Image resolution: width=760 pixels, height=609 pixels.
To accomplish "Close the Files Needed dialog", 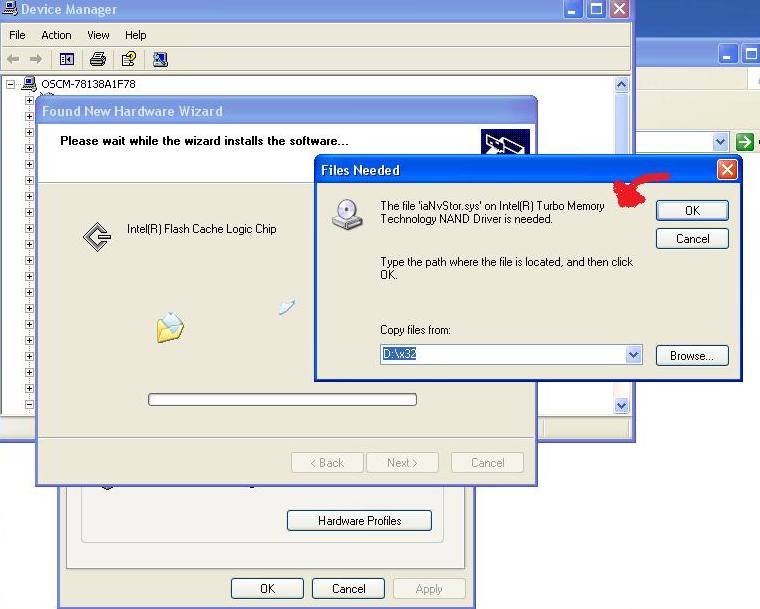I will (727, 170).
